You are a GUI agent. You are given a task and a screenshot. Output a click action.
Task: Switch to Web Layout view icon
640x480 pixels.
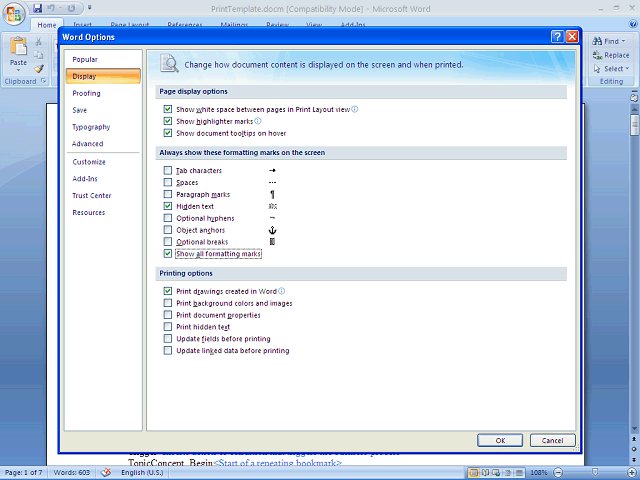coord(496,473)
